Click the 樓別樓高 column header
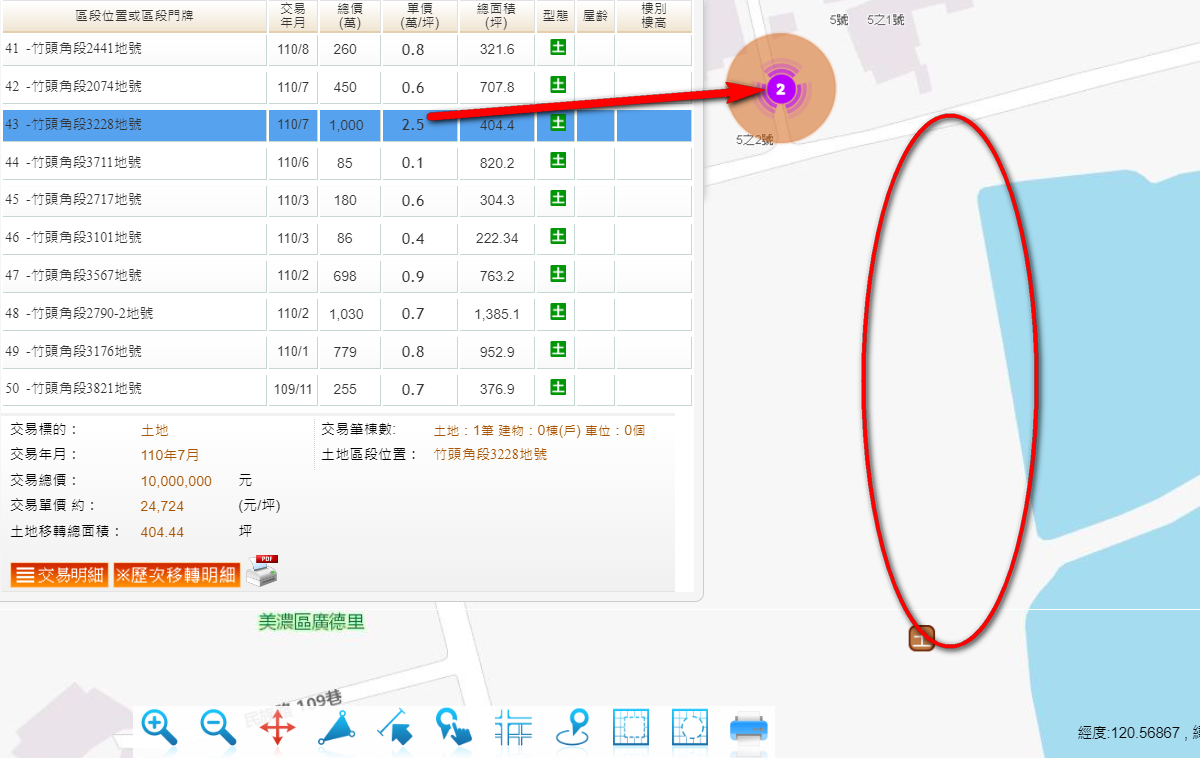 click(654, 16)
